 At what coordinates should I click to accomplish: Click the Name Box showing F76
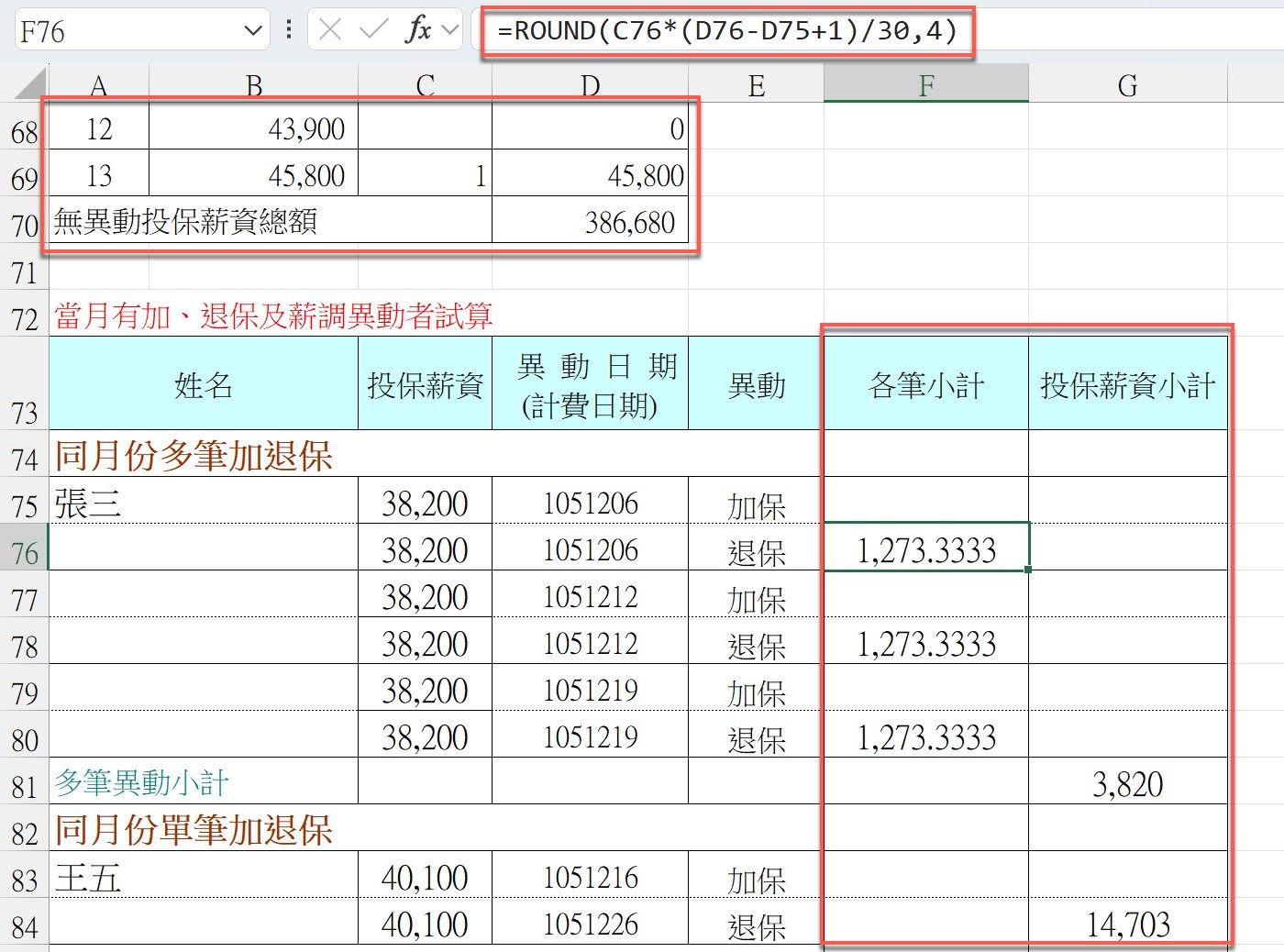128,31
